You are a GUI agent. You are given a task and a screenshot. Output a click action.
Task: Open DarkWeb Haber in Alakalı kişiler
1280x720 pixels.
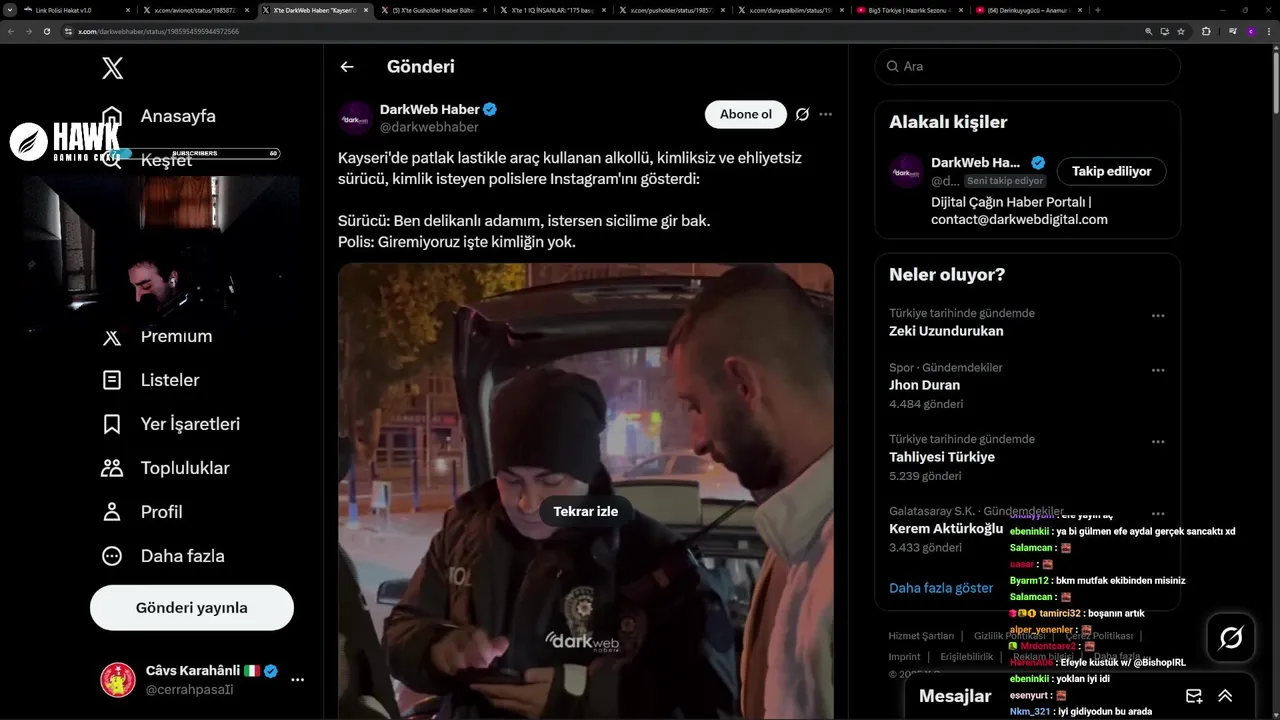[x=975, y=162]
